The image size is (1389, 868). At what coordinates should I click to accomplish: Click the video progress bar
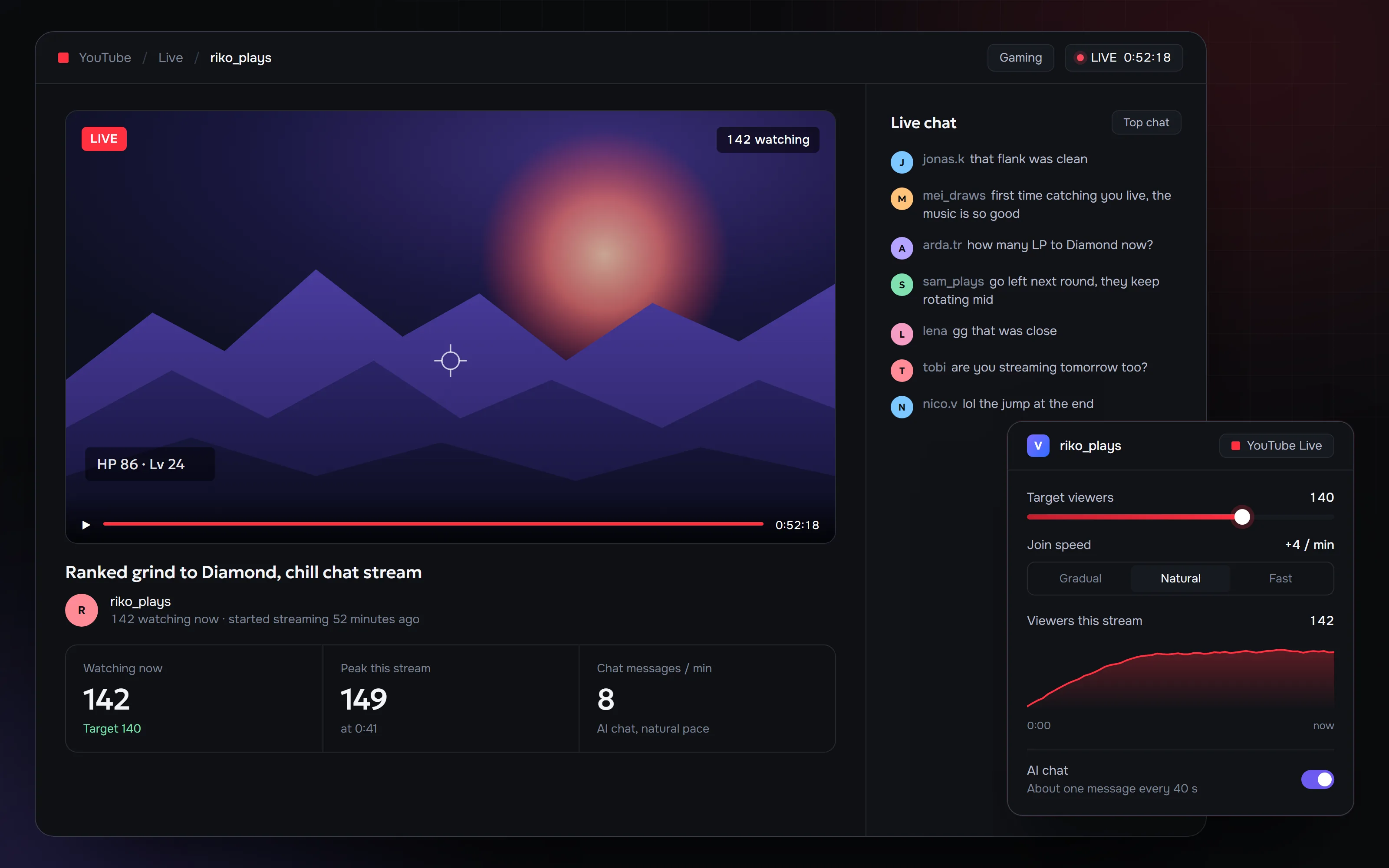pyautogui.click(x=433, y=523)
